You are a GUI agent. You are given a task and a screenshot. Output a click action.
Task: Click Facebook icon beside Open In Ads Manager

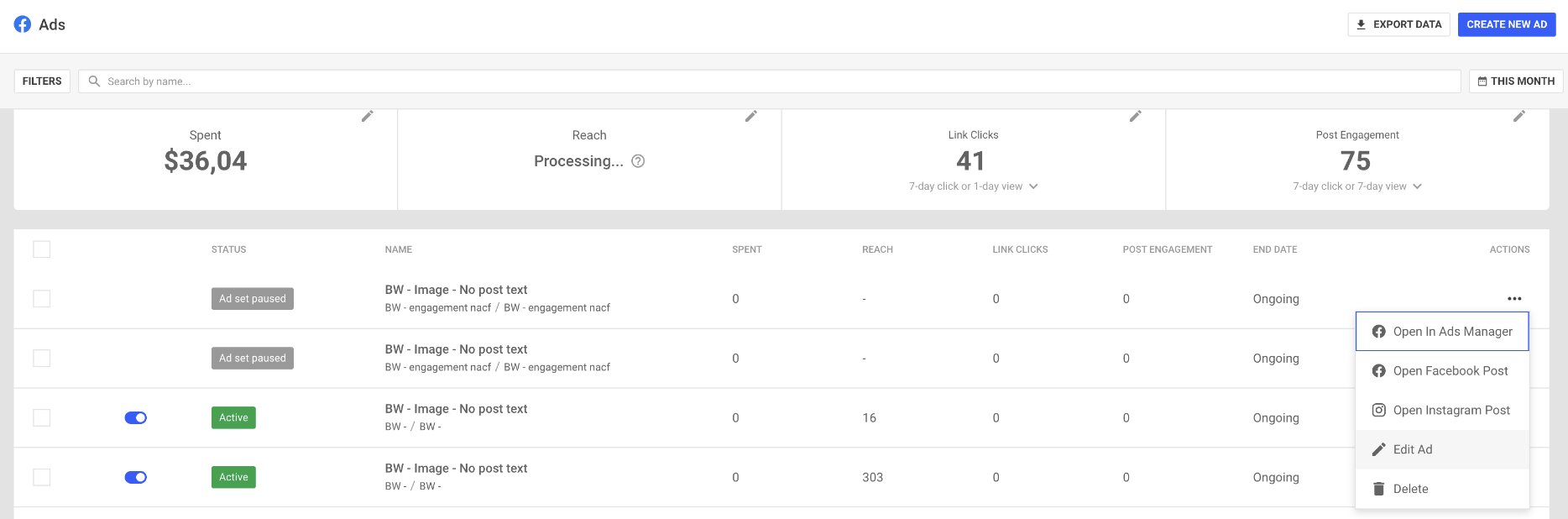click(x=1378, y=332)
